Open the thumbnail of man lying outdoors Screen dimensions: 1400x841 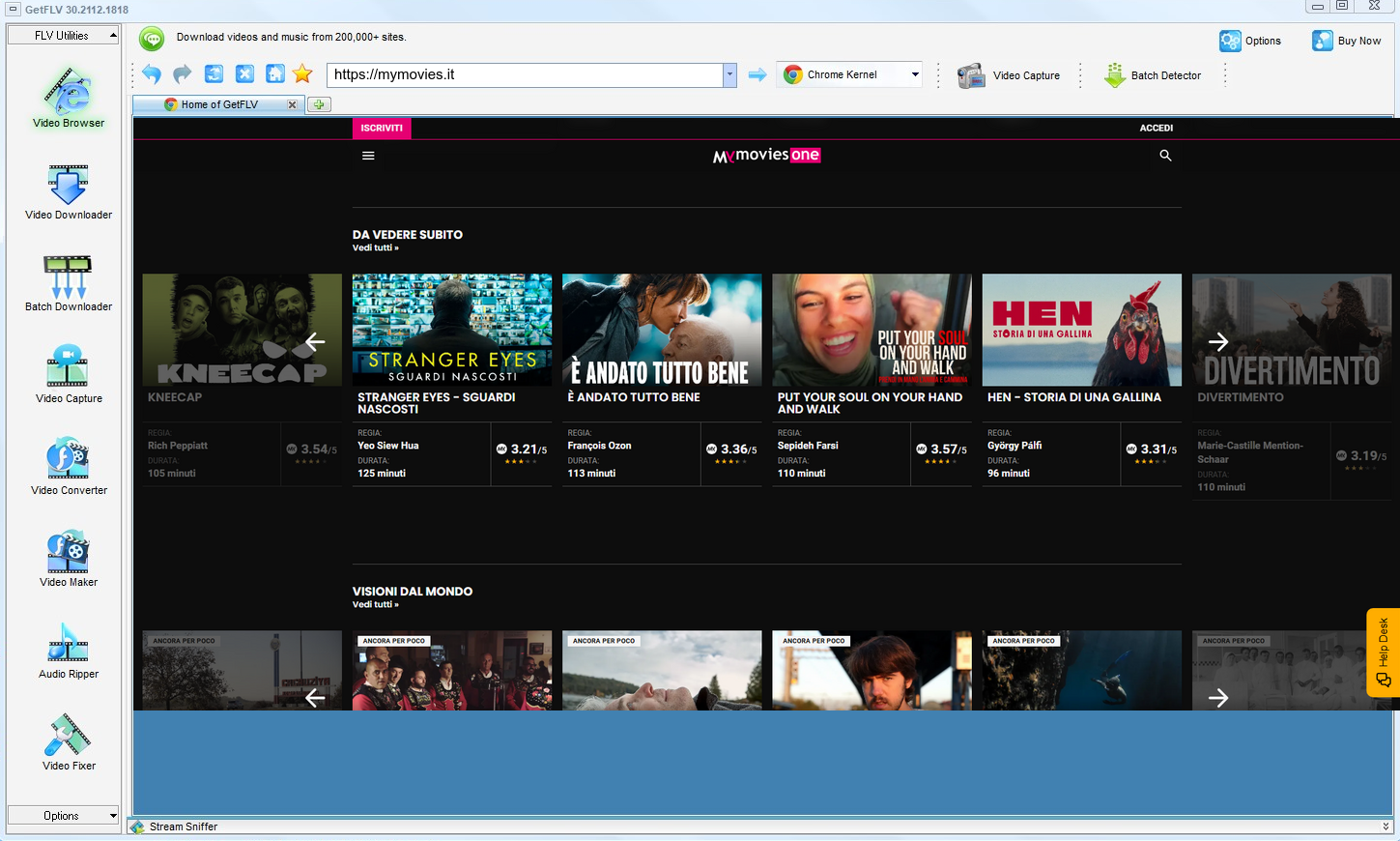point(662,671)
